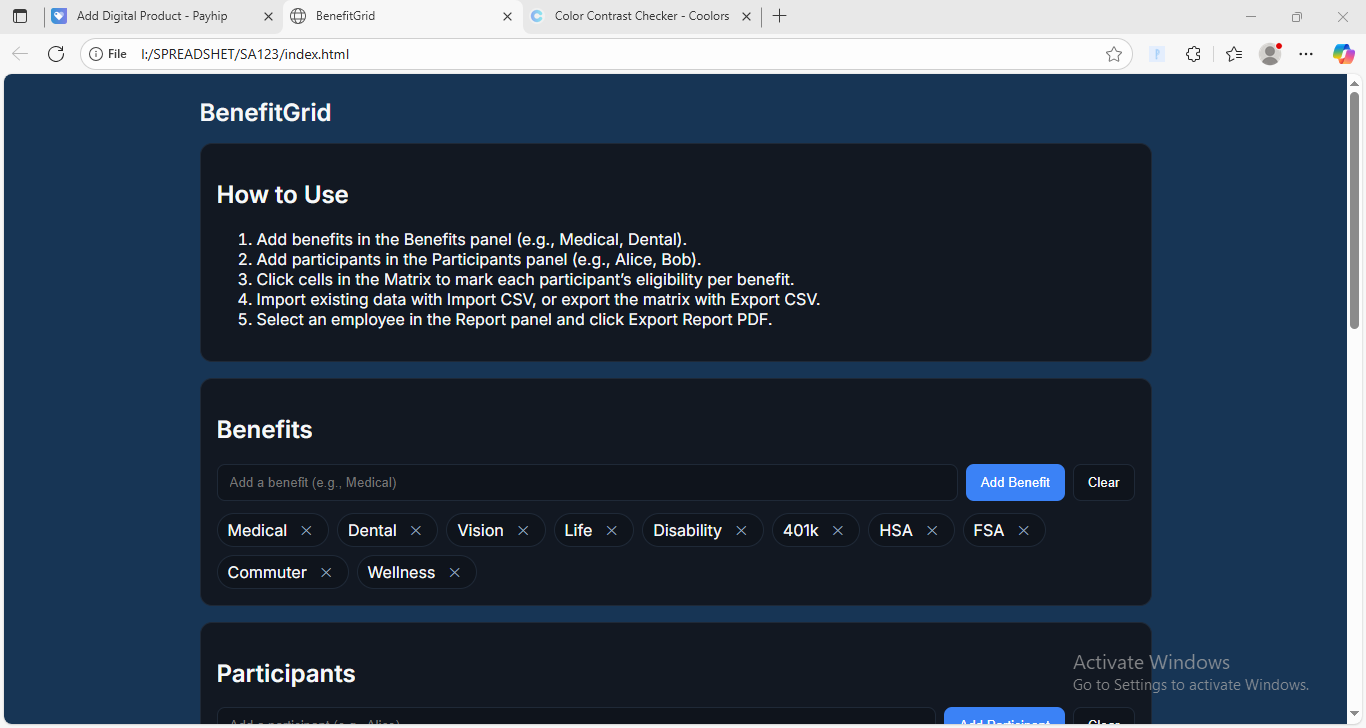Switch to the Color Contrast Checker - Coolors tab
This screenshot has height=728, width=1366.
pyautogui.click(x=642, y=16)
